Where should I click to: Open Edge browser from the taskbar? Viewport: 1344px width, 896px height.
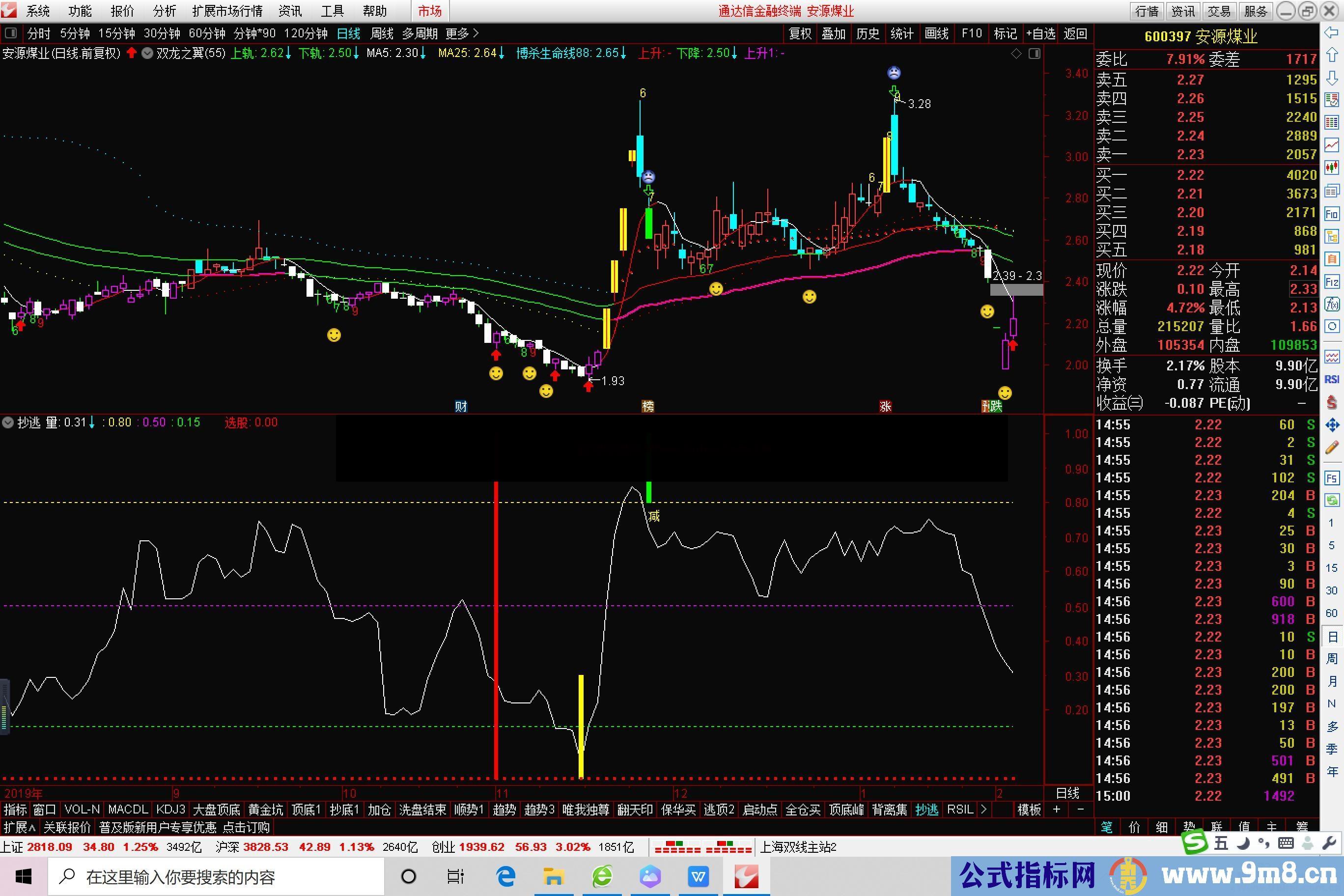point(505,876)
